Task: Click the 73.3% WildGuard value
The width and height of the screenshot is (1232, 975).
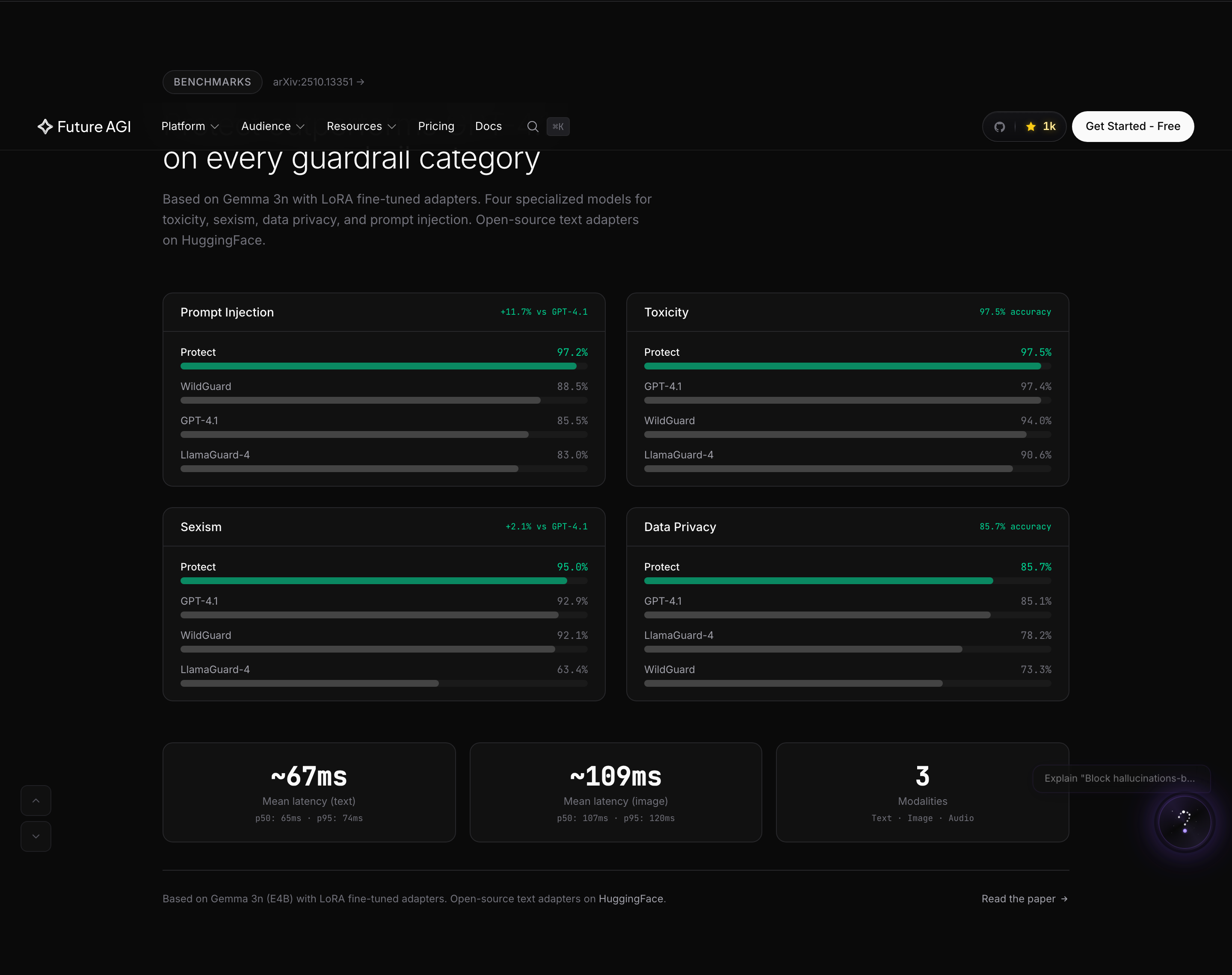Action: point(1036,670)
